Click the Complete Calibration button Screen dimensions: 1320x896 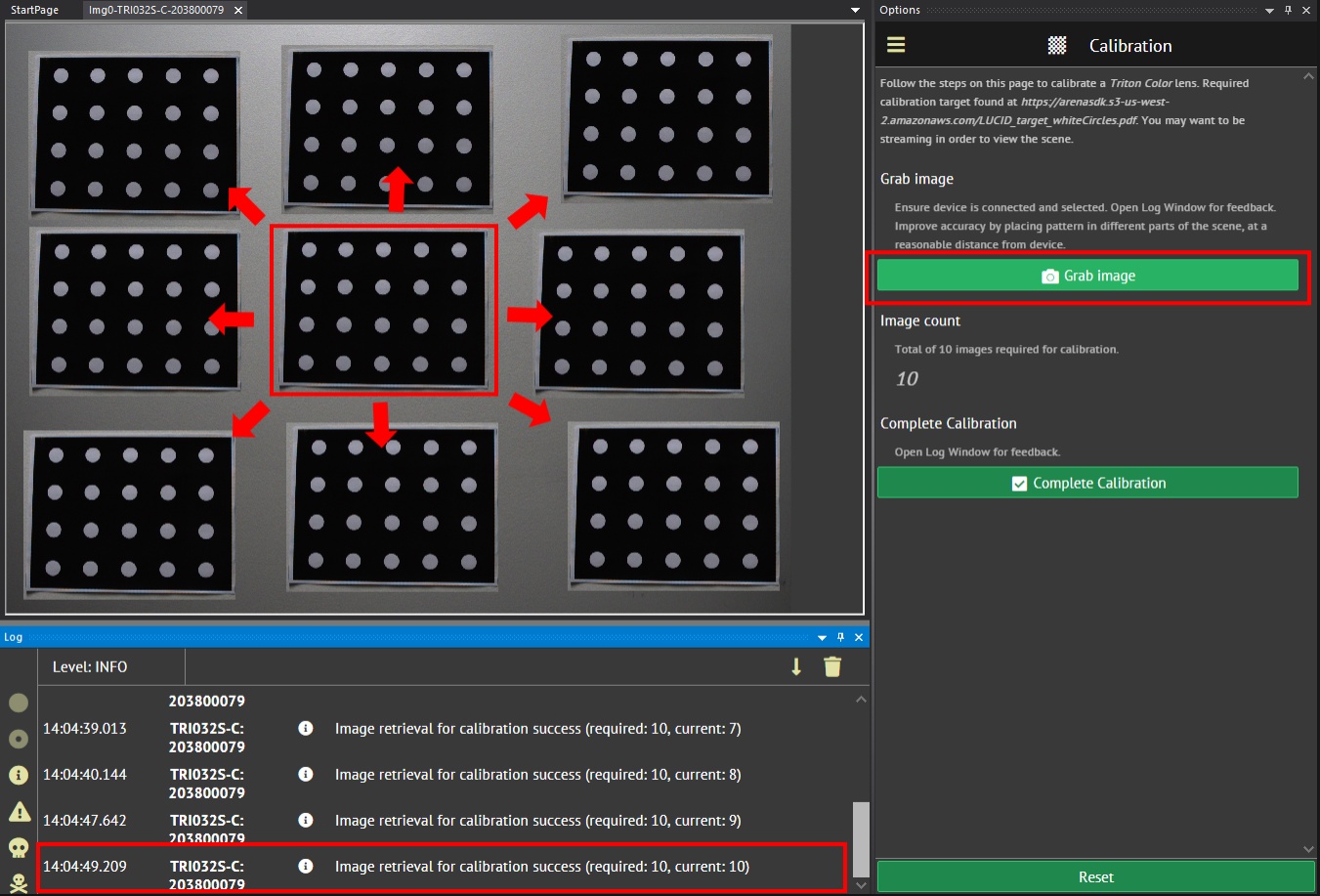tap(1087, 482)
